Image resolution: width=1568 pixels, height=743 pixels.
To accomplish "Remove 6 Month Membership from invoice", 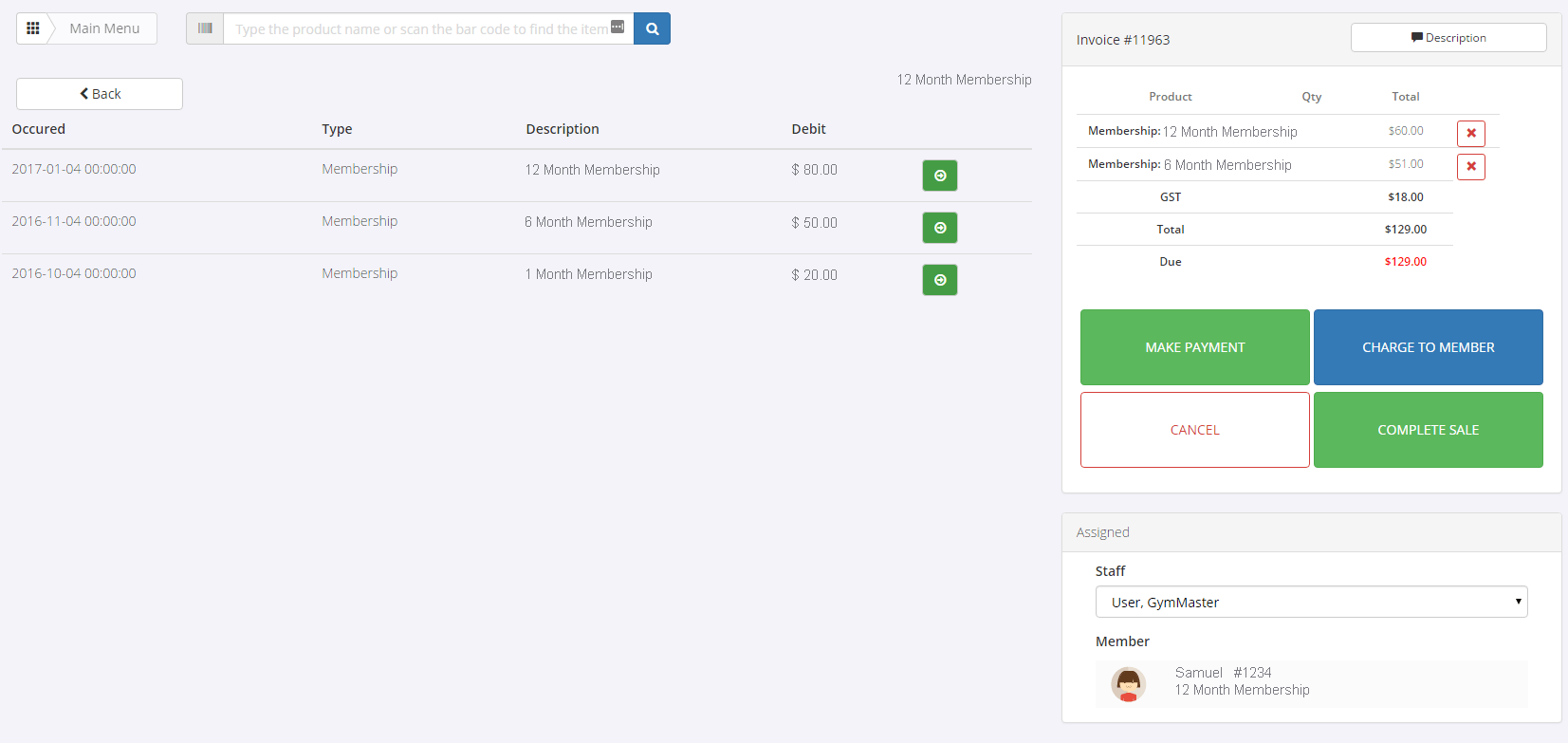I will (1470, 166).
